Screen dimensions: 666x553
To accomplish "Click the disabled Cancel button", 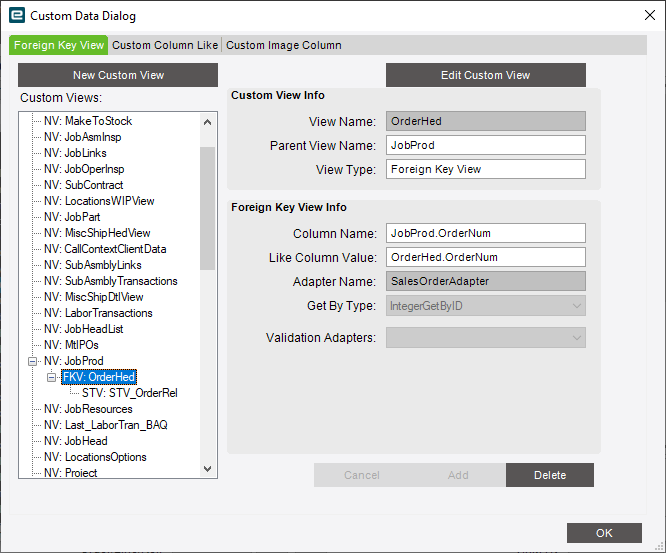I will coord(361,475).
